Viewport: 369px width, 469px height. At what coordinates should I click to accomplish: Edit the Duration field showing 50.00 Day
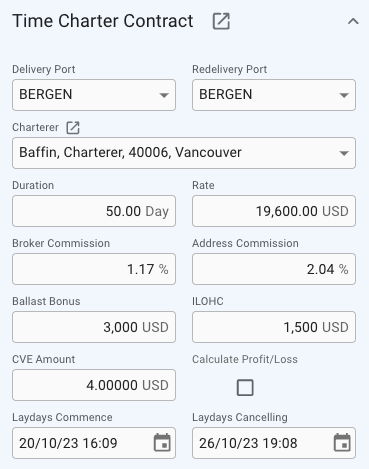click(94, 211)
